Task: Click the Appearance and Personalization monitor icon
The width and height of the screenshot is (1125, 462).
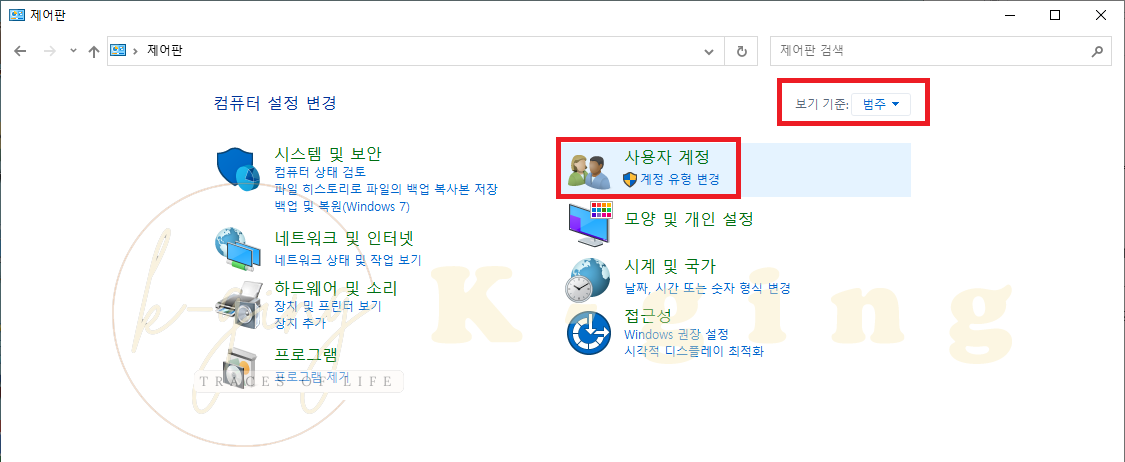Action: (590, 225)
